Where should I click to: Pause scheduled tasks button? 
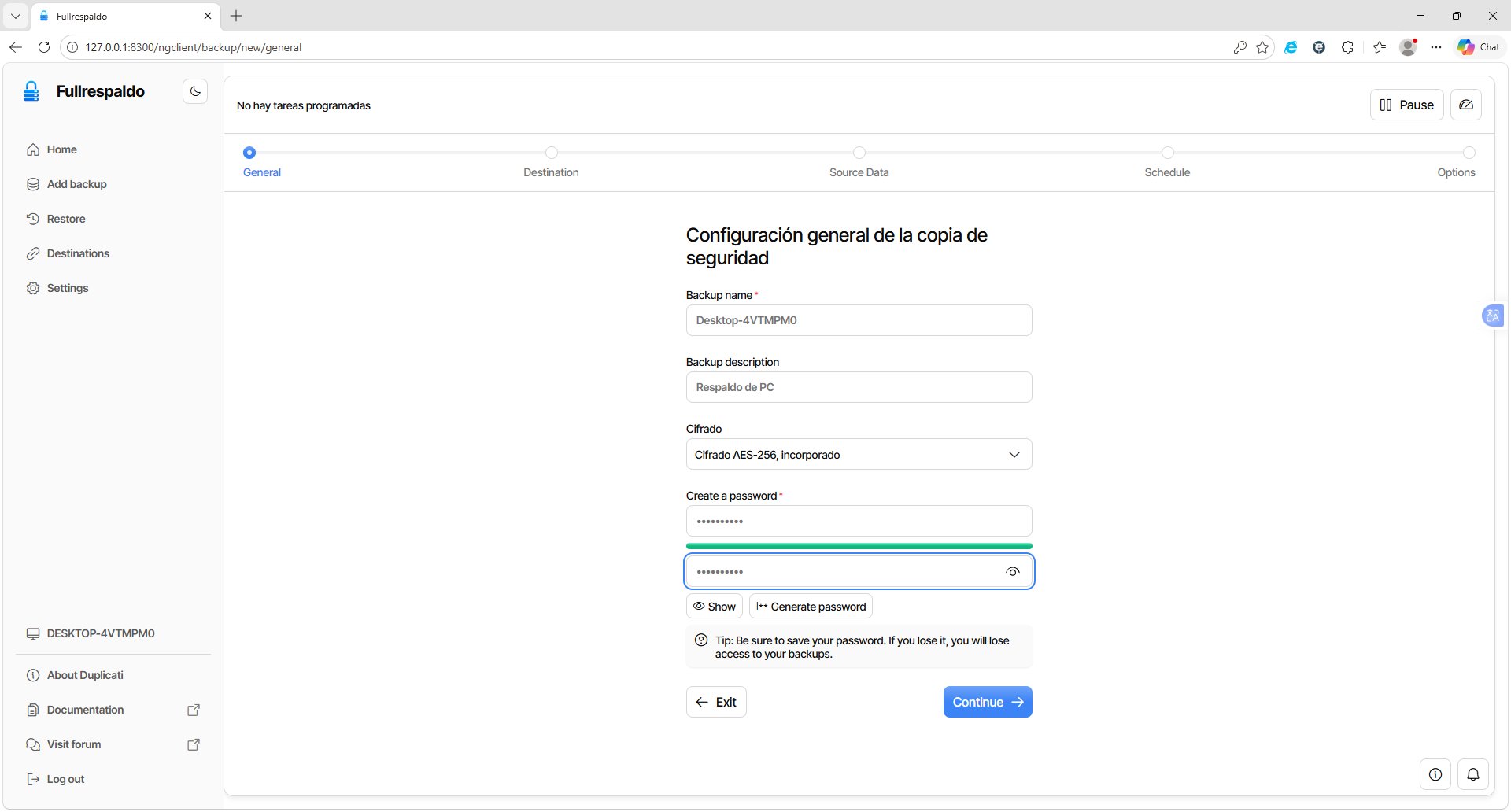(1406, 105)
